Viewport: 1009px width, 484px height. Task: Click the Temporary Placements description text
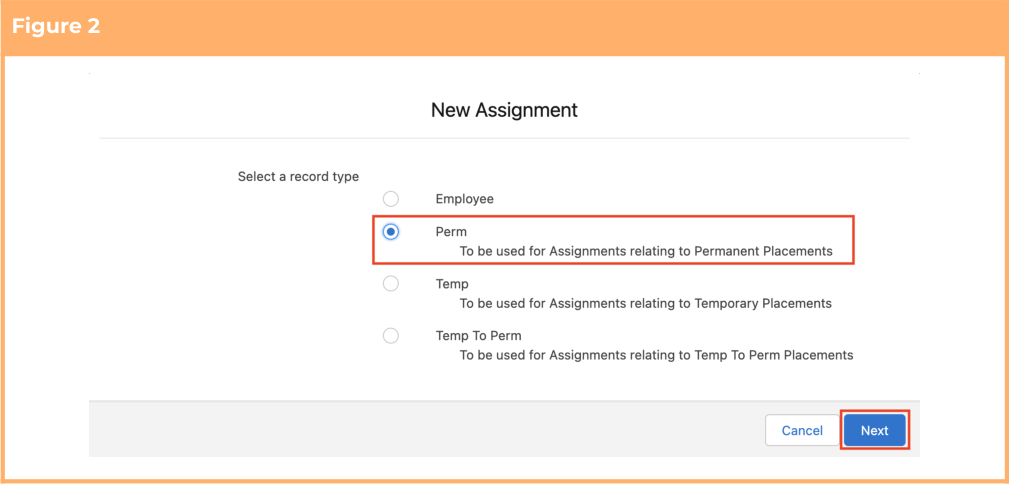coord(645,303)
